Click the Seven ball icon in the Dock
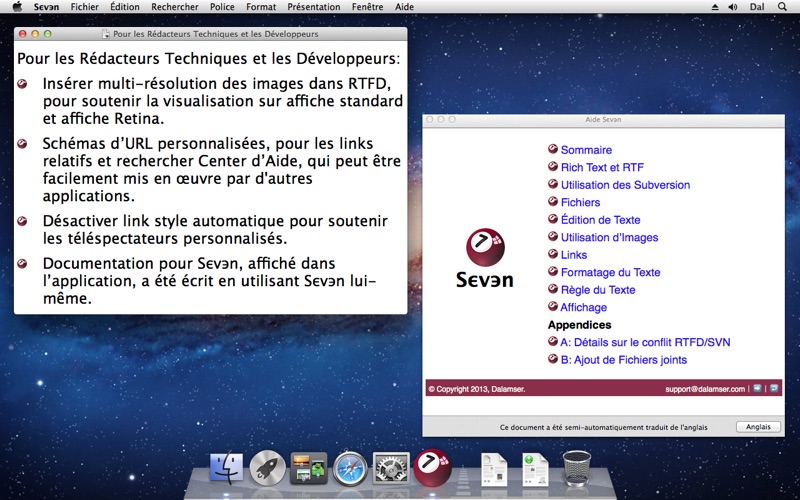800x500 pixels. coord(433,467)
